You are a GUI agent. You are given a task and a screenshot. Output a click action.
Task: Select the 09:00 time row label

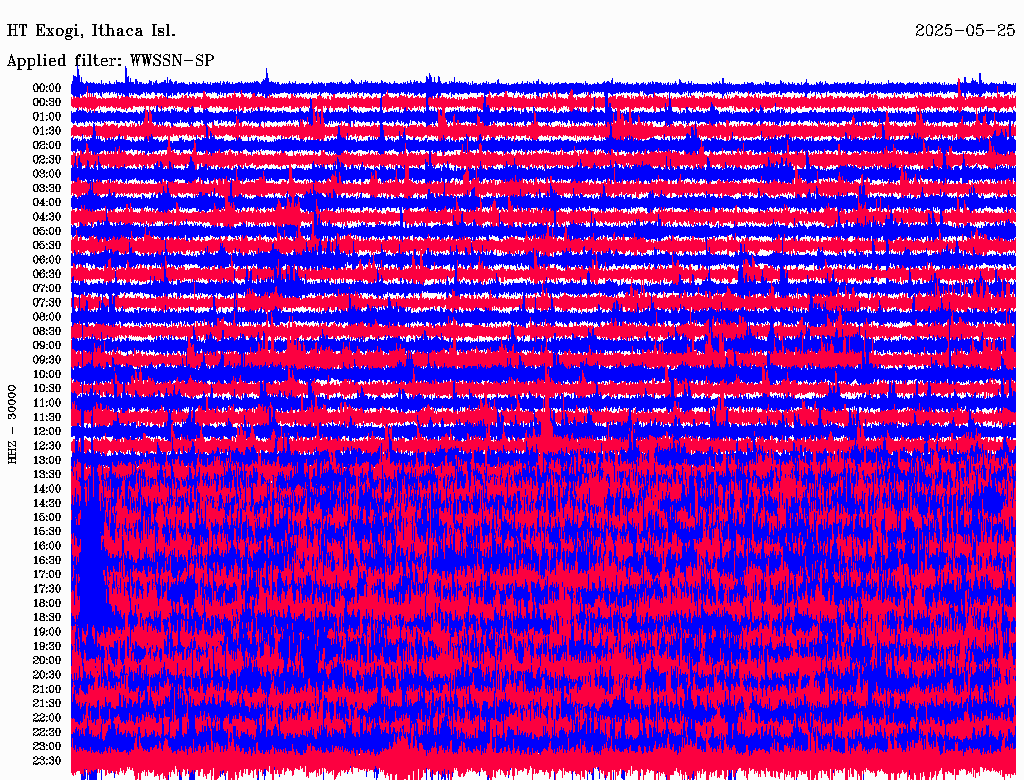click(x=47, y=346)
